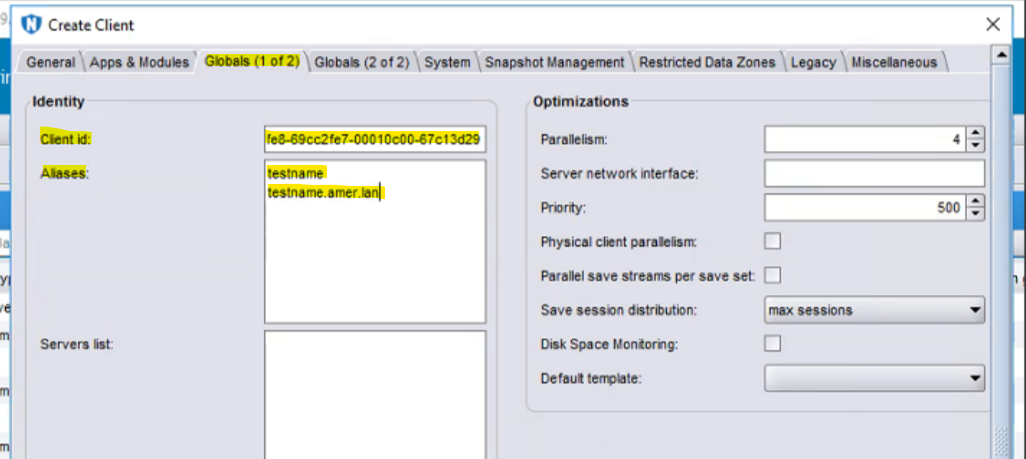Click inside the Aliases text area

point(375,242)
